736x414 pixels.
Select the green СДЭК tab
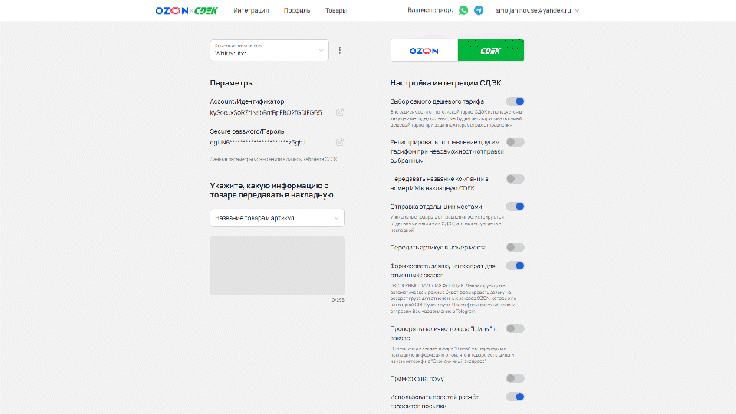coord(491,50)
